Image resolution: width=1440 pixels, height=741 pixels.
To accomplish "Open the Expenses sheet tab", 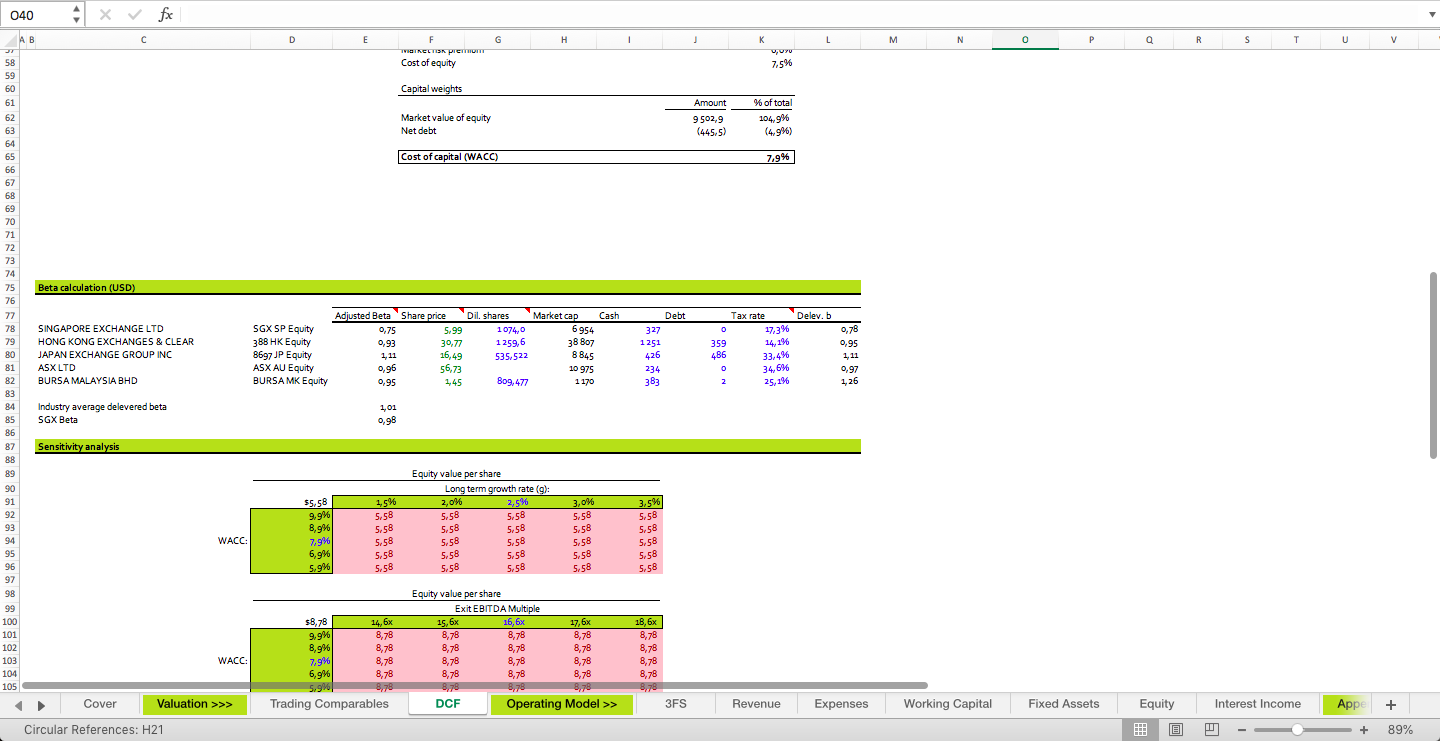I will 841,704.
